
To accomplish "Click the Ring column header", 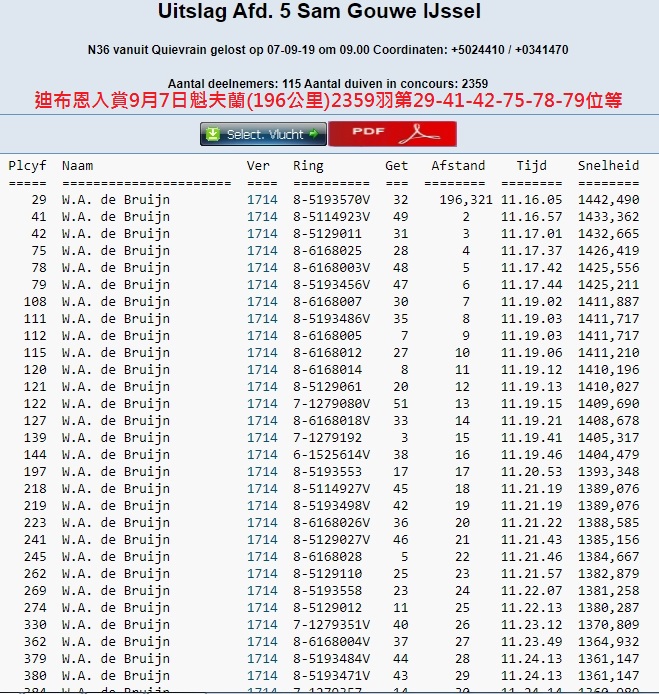I will (308, 166).
